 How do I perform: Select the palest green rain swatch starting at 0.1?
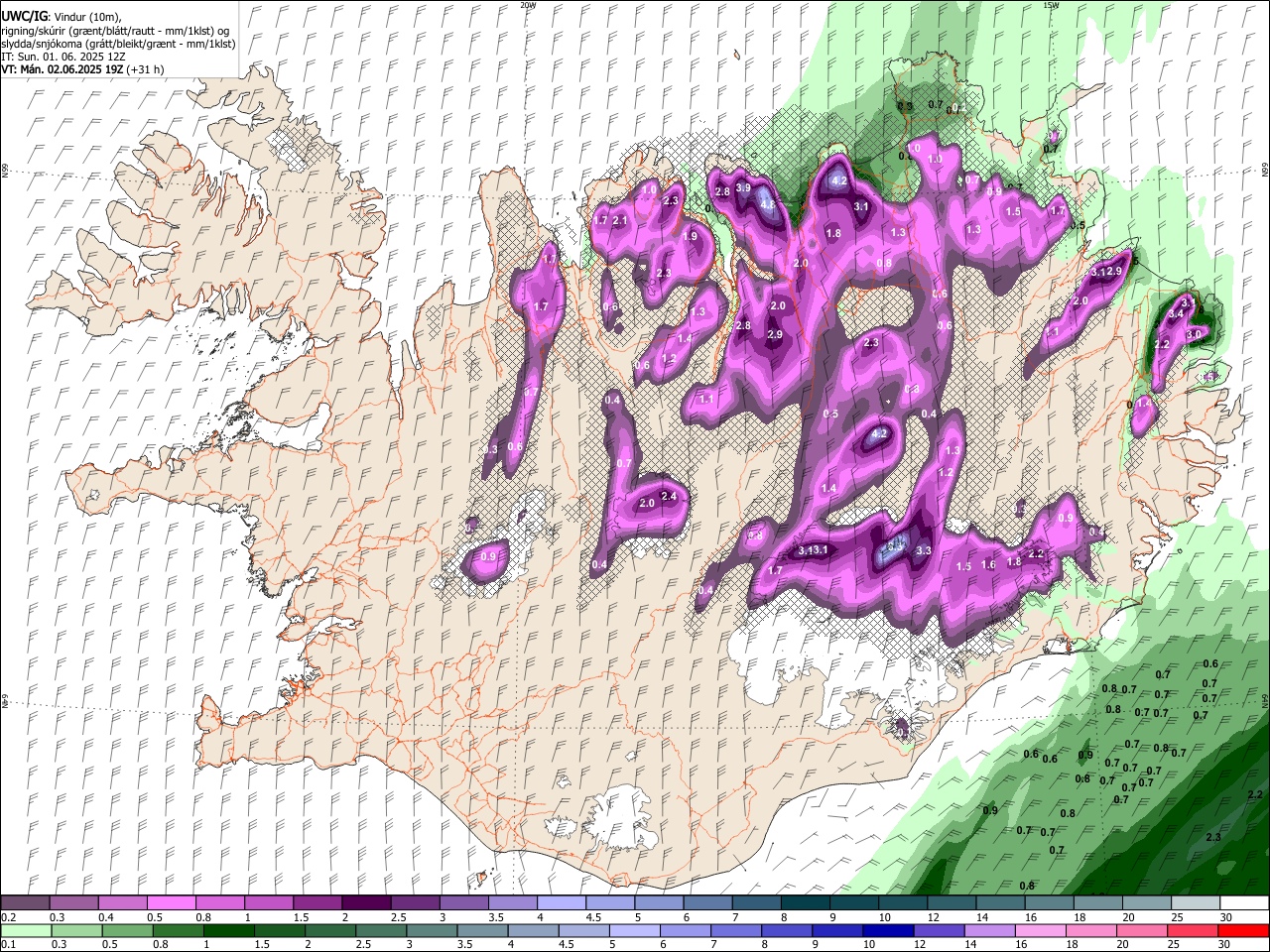(x=25, y=930)
